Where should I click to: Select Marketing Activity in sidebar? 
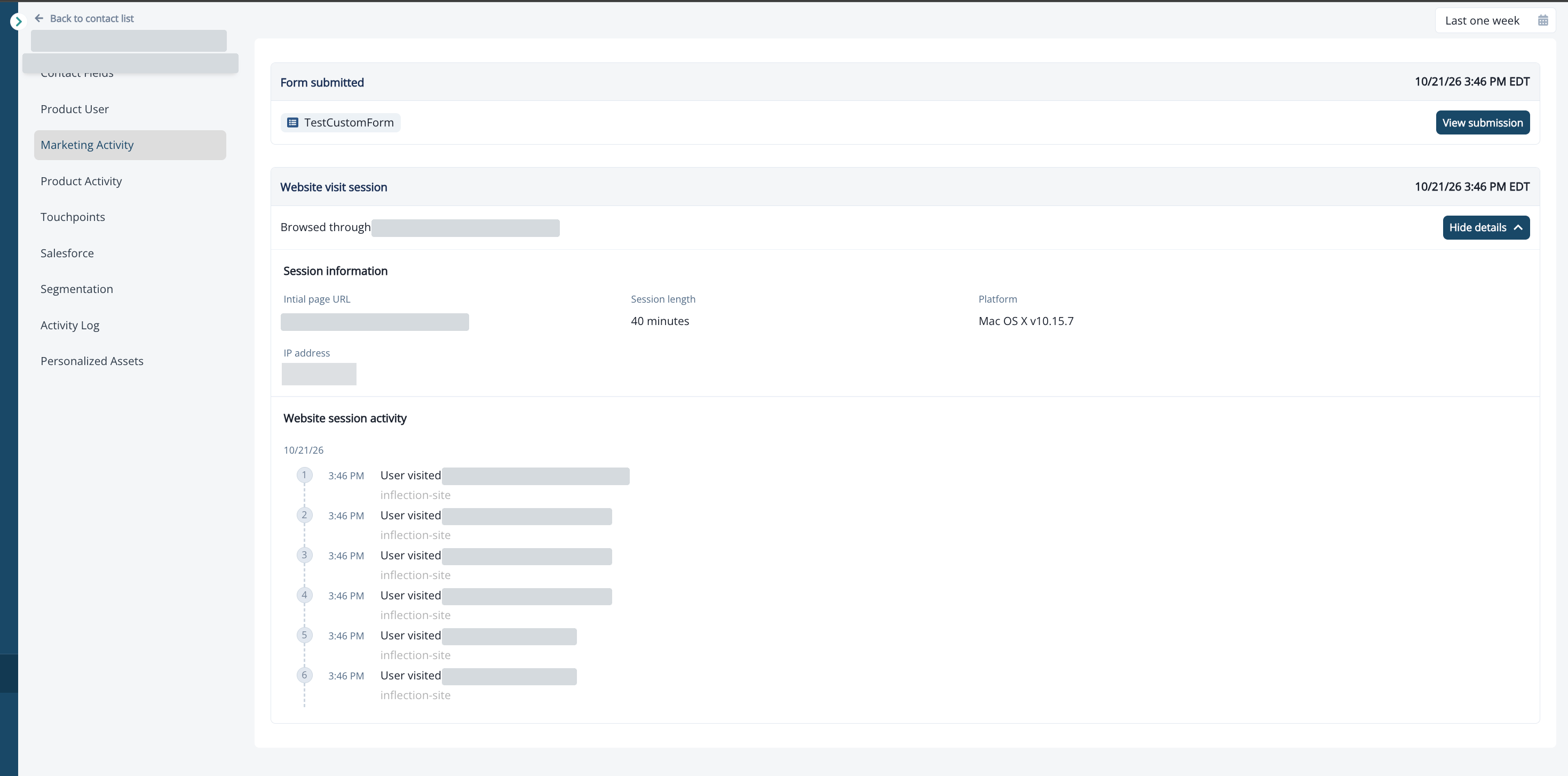(130, 145)
